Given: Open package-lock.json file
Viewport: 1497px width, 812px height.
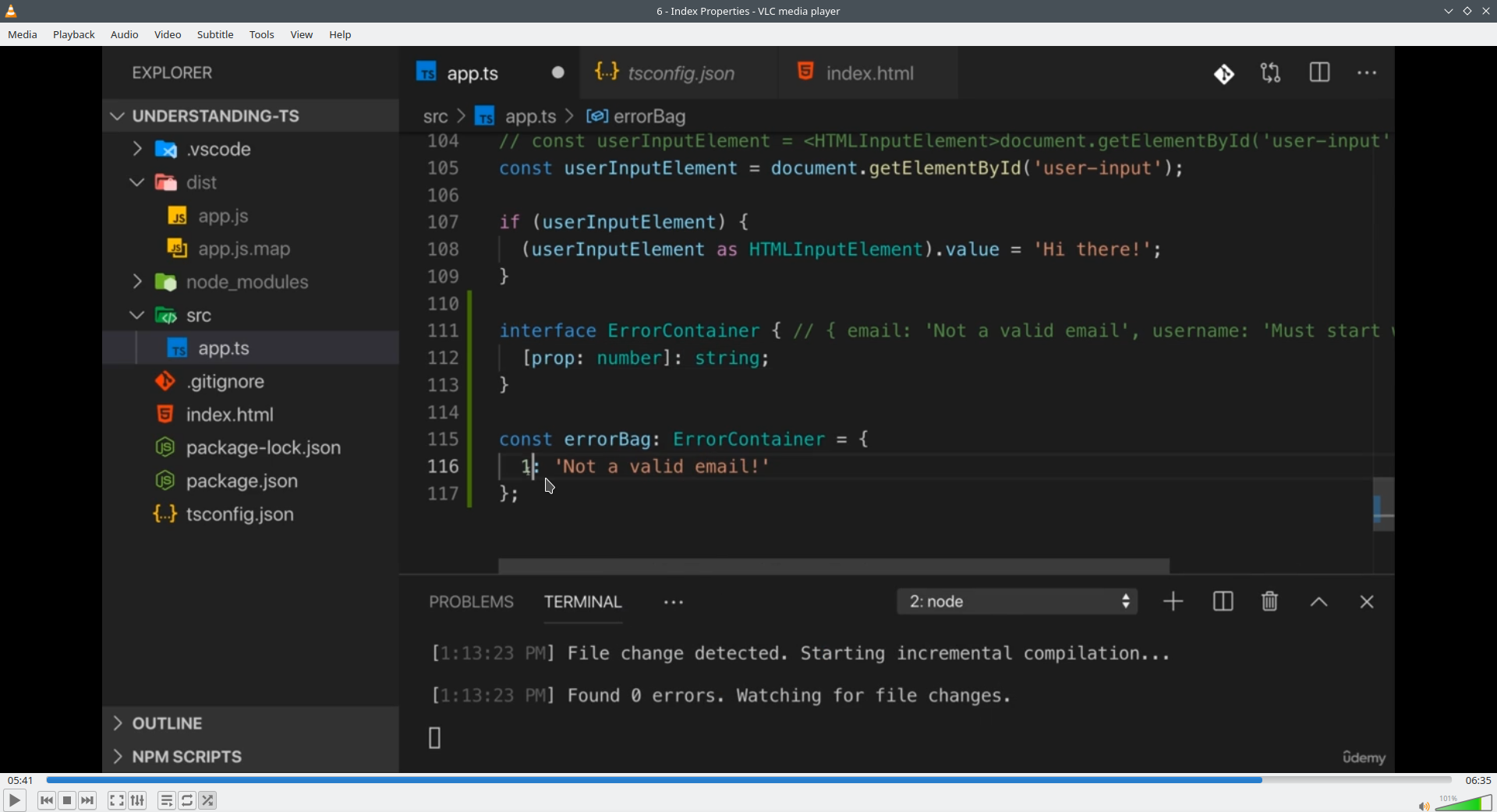Looking at the screenshot, I should click(250, 448).
